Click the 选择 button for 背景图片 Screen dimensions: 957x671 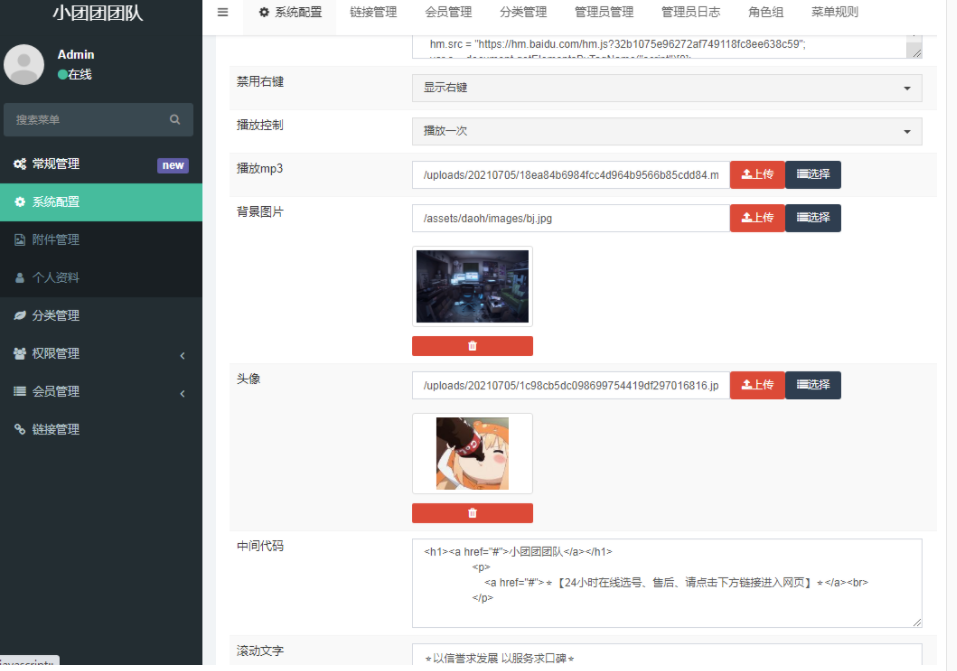(812, 217)
